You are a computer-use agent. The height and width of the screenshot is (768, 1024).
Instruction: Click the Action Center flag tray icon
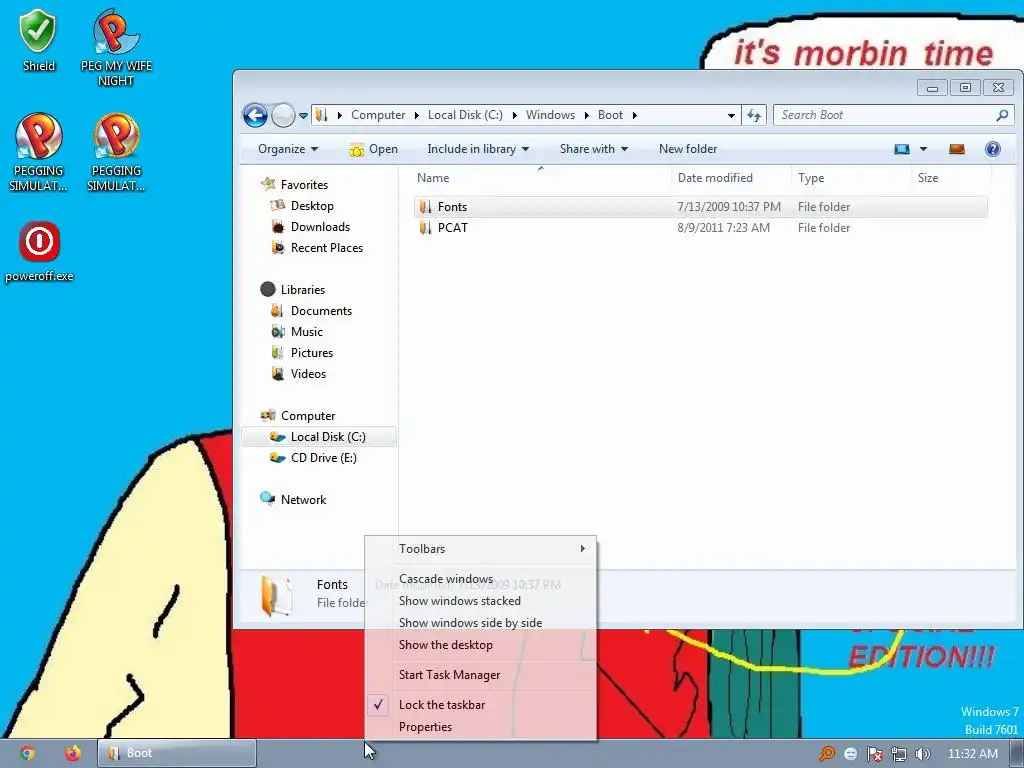coord(874,754)
